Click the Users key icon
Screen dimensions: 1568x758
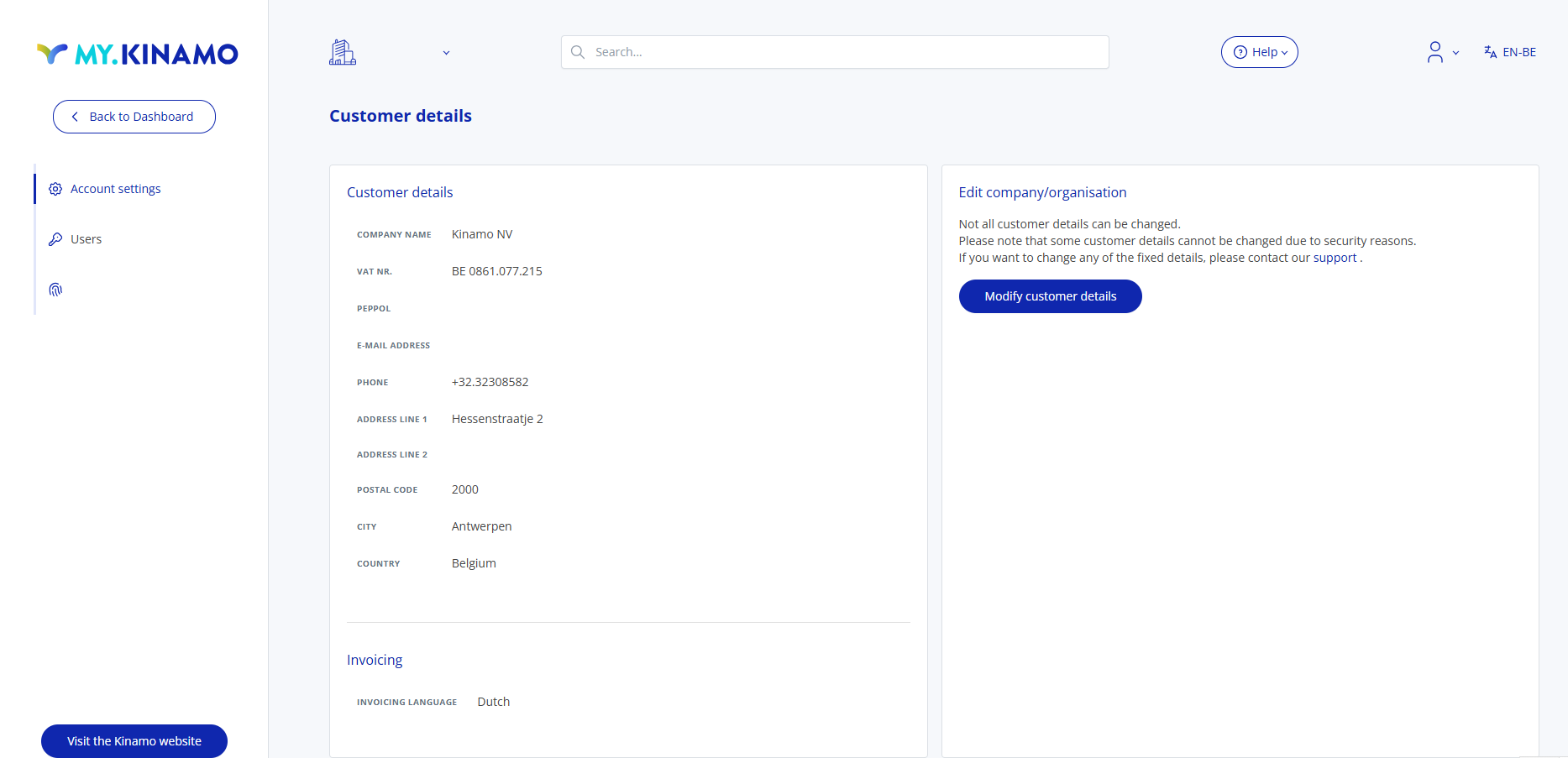pos(55,239)
